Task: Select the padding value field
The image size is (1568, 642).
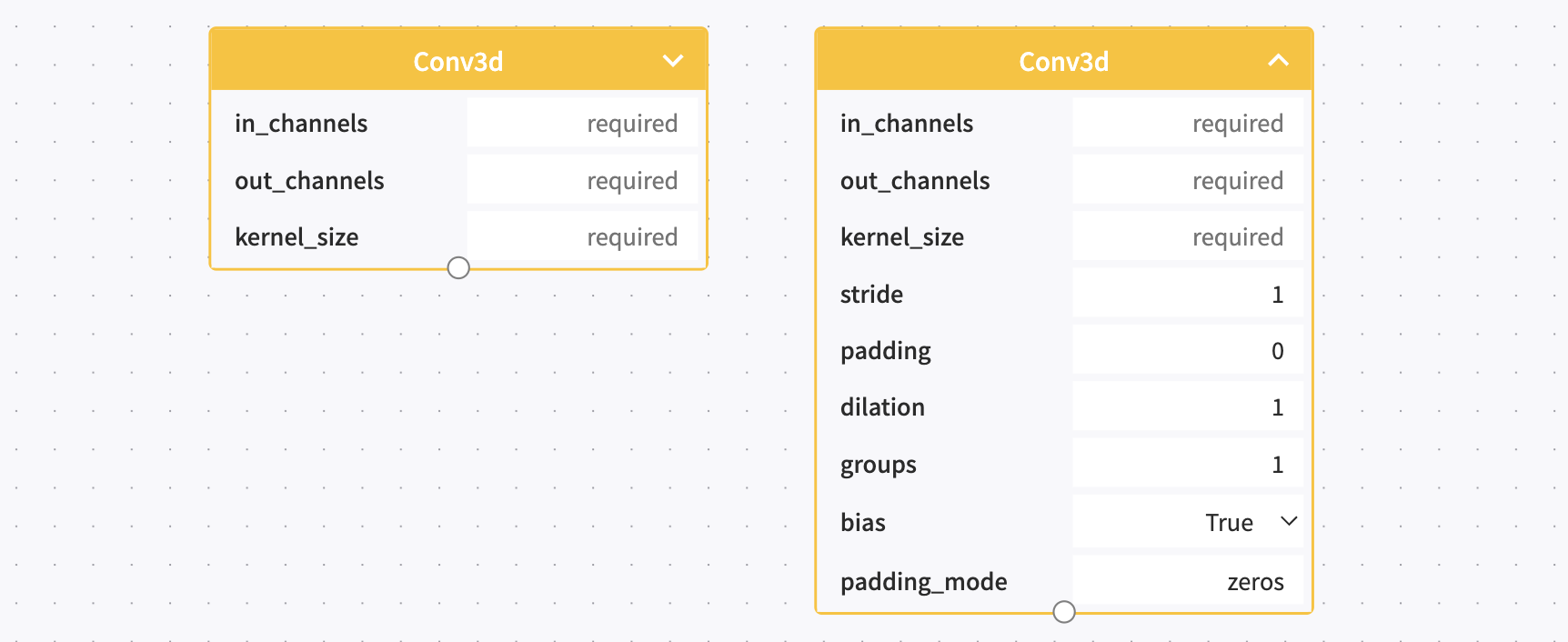Action: coord(1188,350)
